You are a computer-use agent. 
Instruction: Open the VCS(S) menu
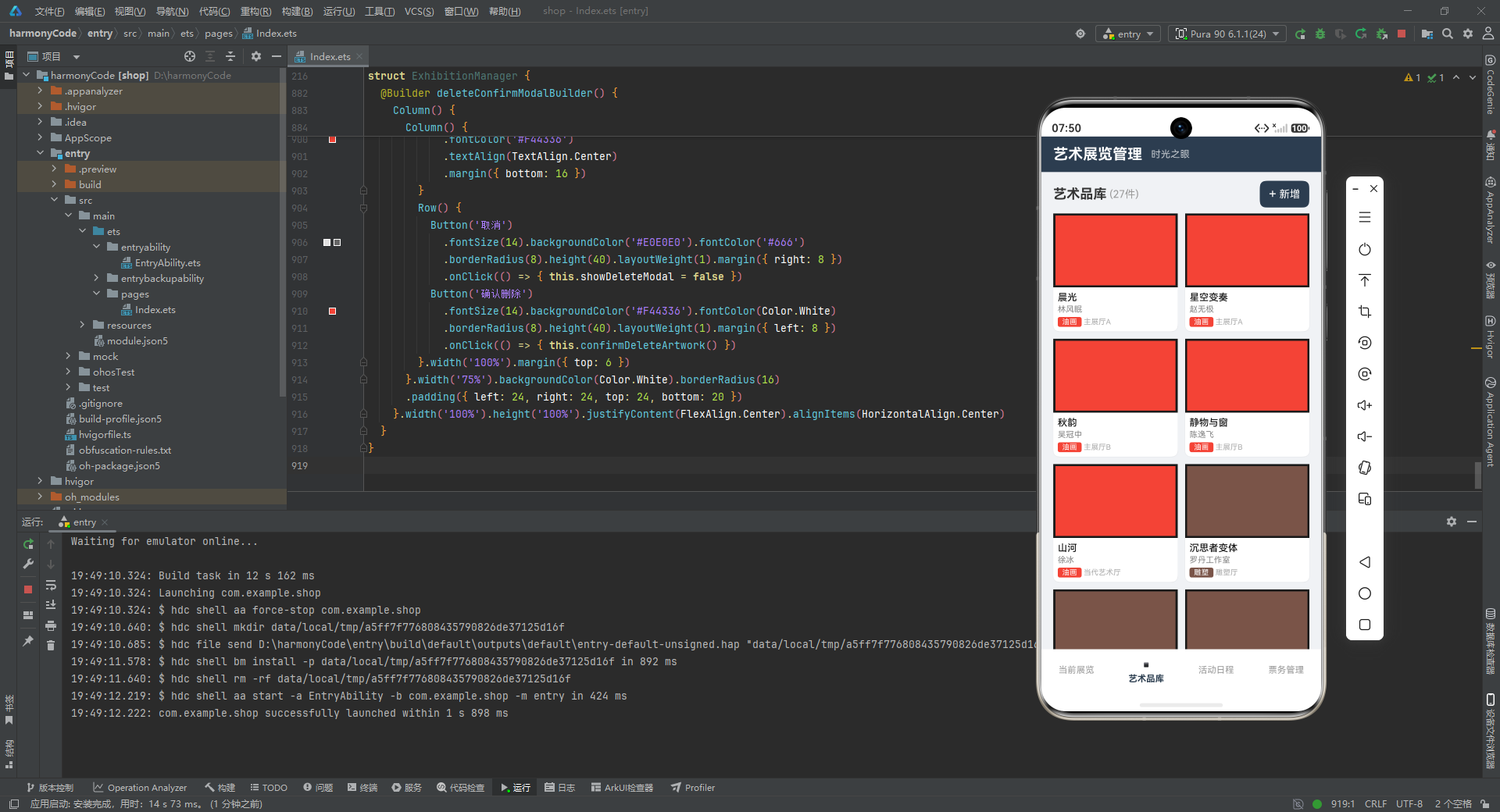coord(419,11)
